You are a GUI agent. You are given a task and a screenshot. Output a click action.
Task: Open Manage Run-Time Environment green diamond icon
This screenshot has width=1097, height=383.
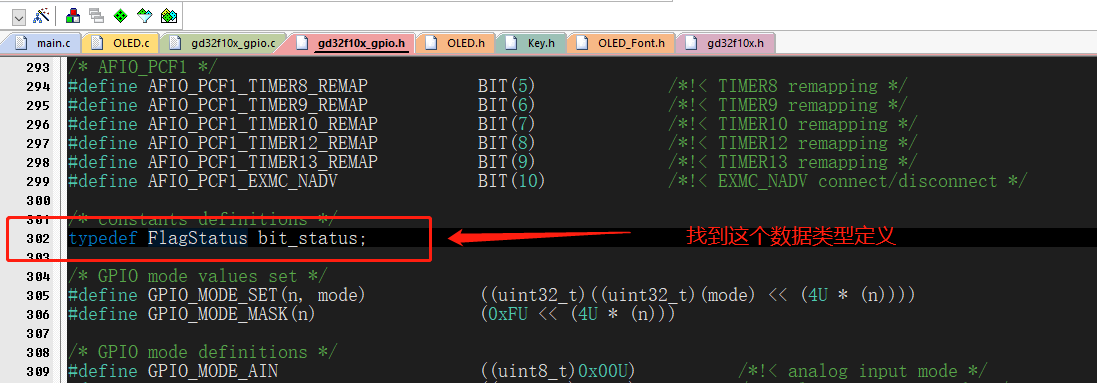(120, 15)
